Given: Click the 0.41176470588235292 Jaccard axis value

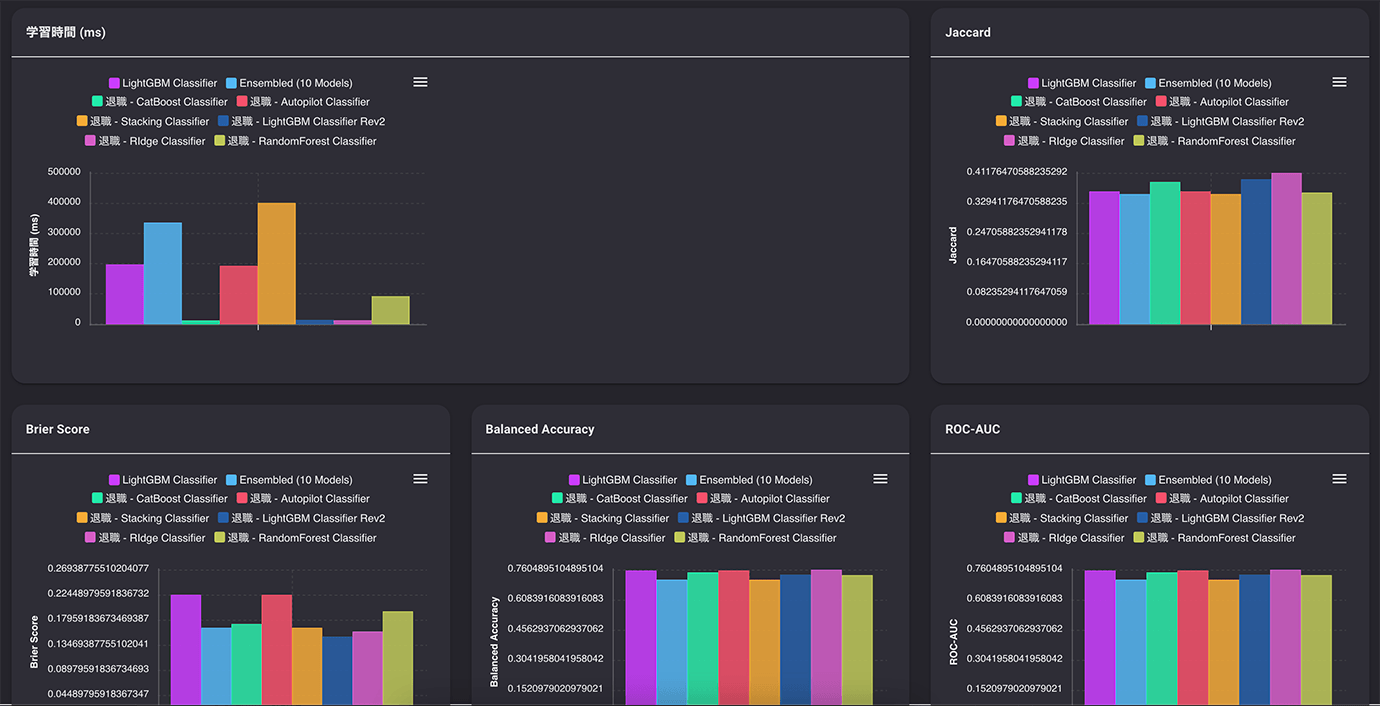Looking at the screenshot, I should tap(1016, 172).
